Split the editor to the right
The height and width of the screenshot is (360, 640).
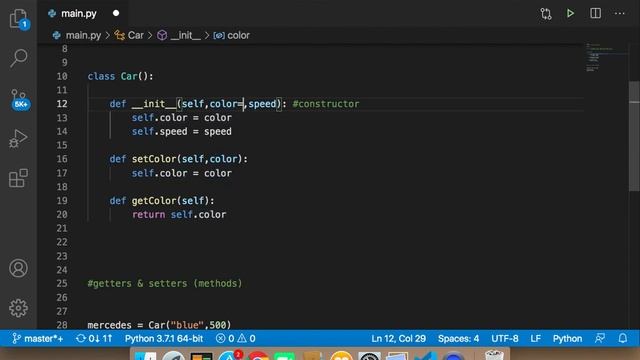point(596,13)
